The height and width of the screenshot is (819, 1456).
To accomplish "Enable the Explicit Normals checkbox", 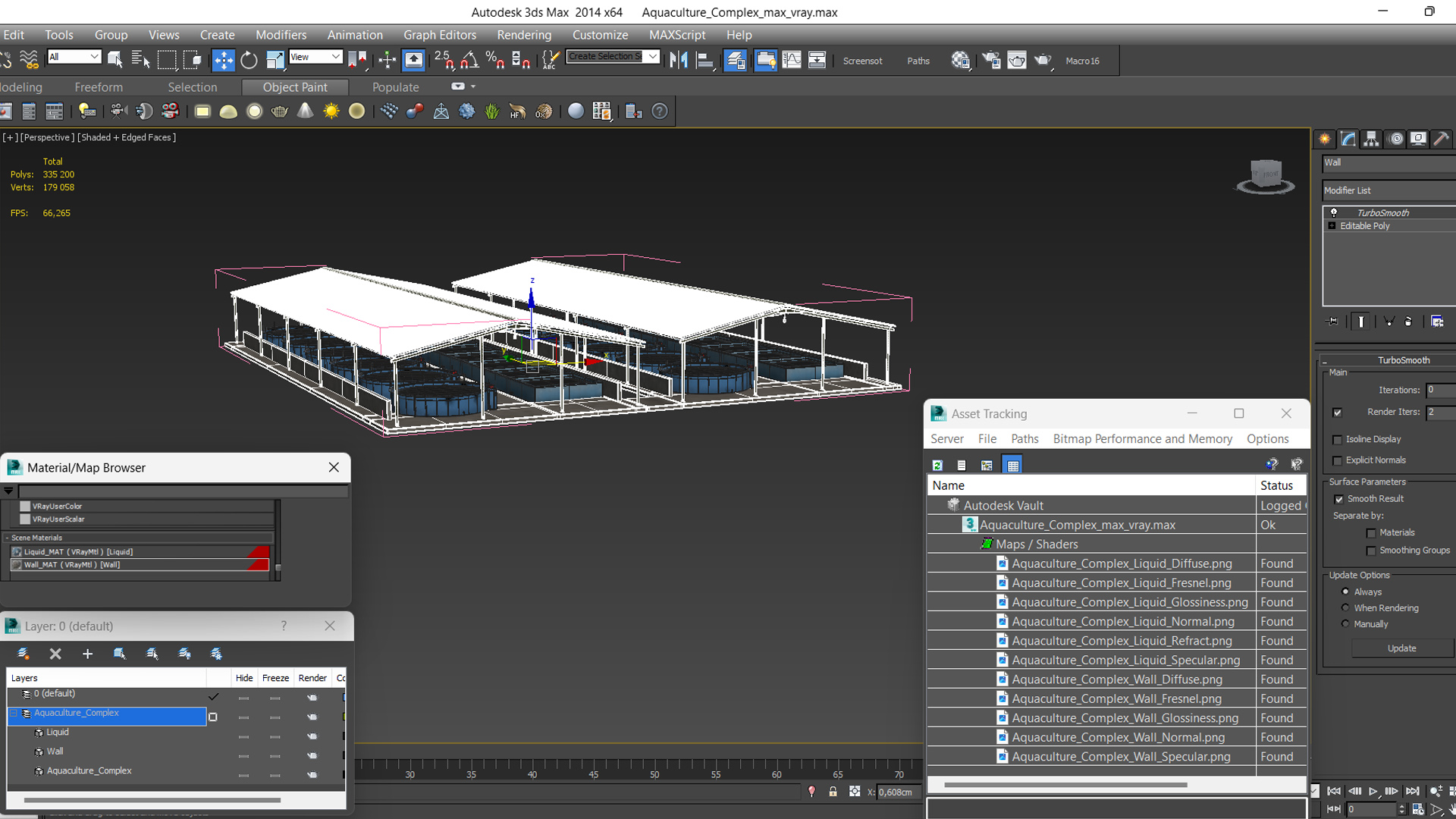I will 1337,461.
